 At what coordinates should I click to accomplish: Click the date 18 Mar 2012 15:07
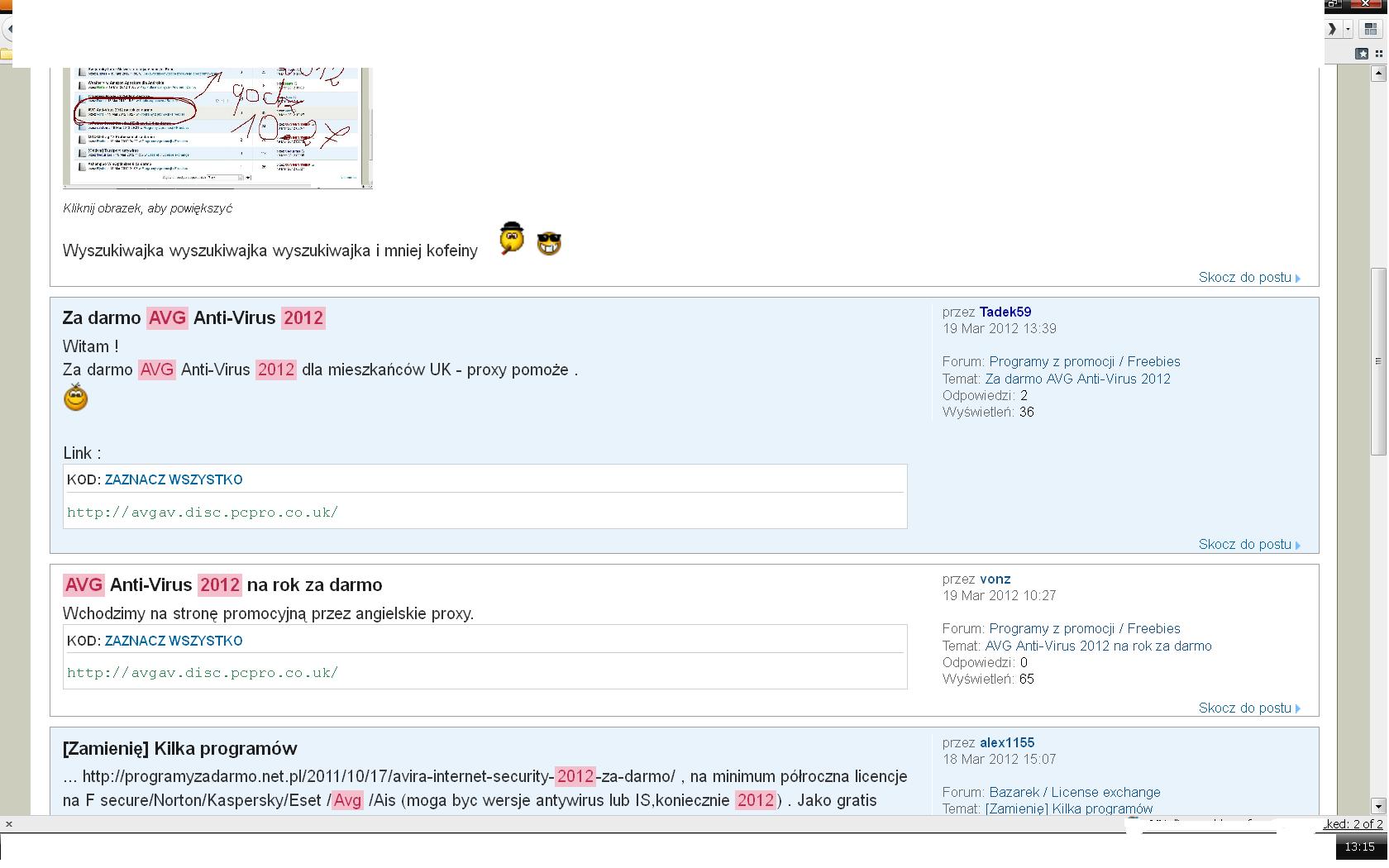pos(1000,760)
